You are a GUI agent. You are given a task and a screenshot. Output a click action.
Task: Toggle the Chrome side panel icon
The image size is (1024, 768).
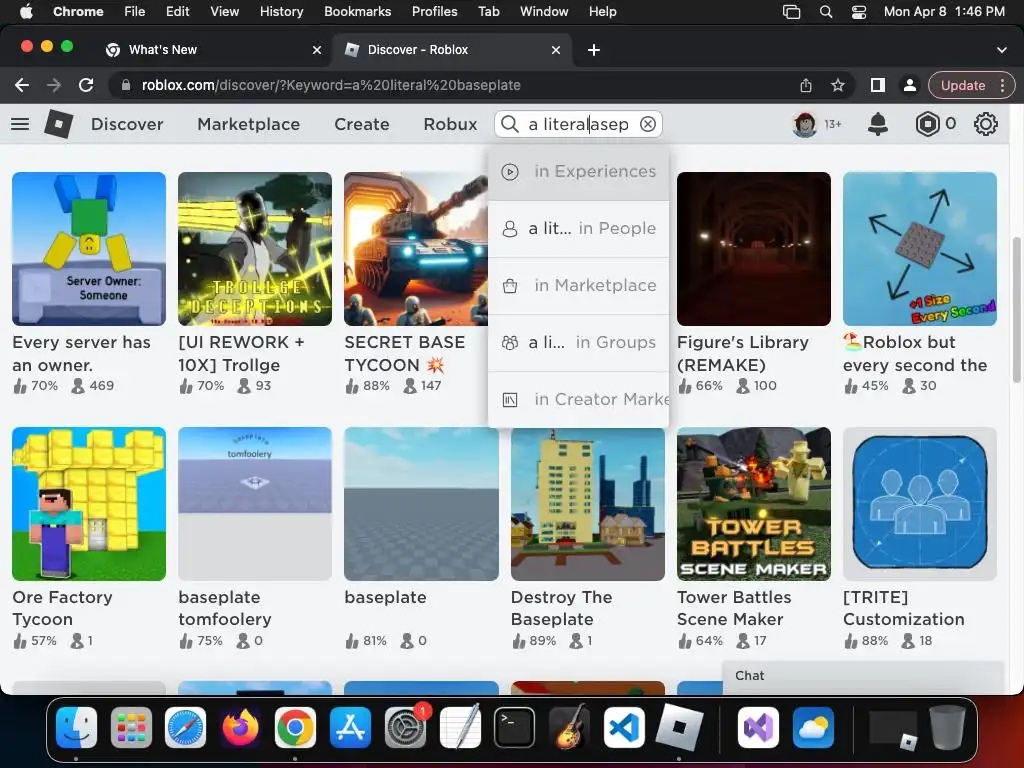(878, 85)
